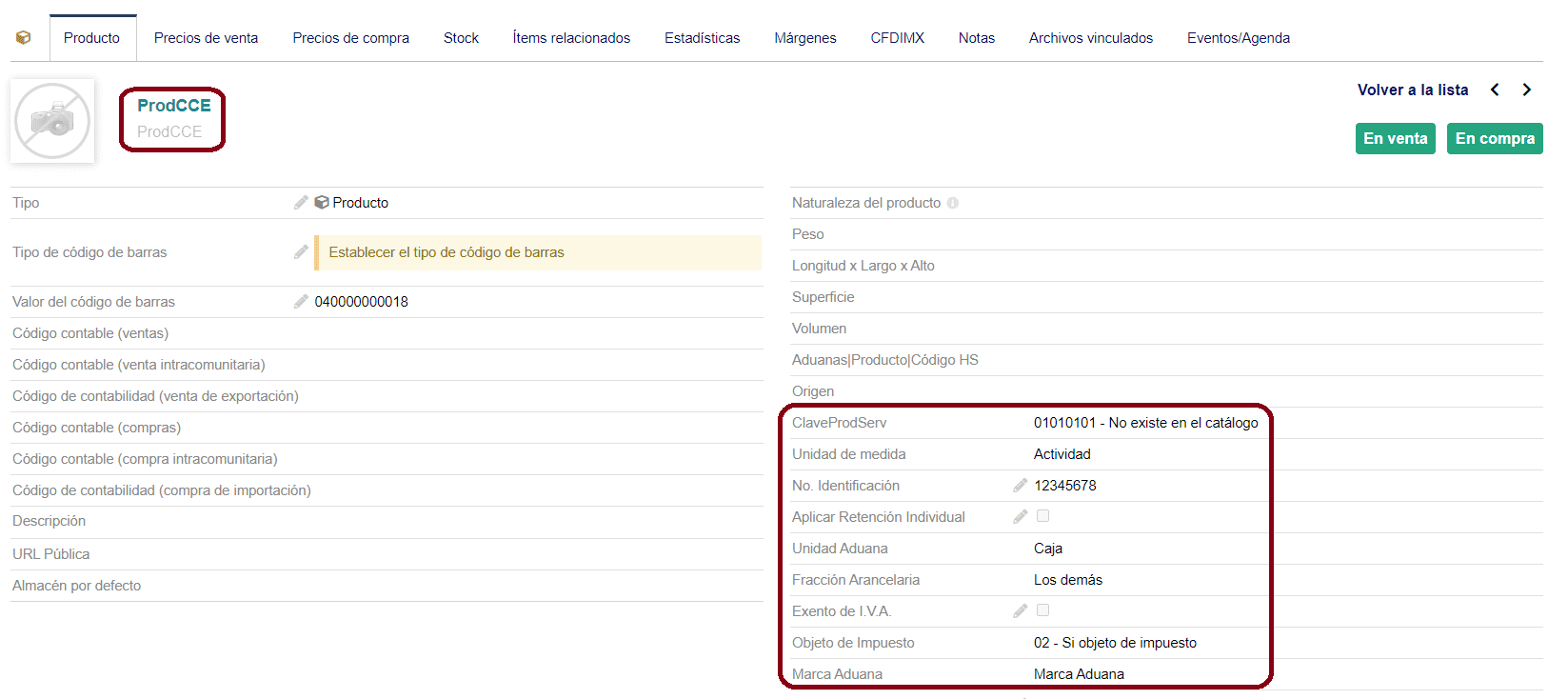Click the pencil icon next to Tipo
1568x699 pixels.
301,203
